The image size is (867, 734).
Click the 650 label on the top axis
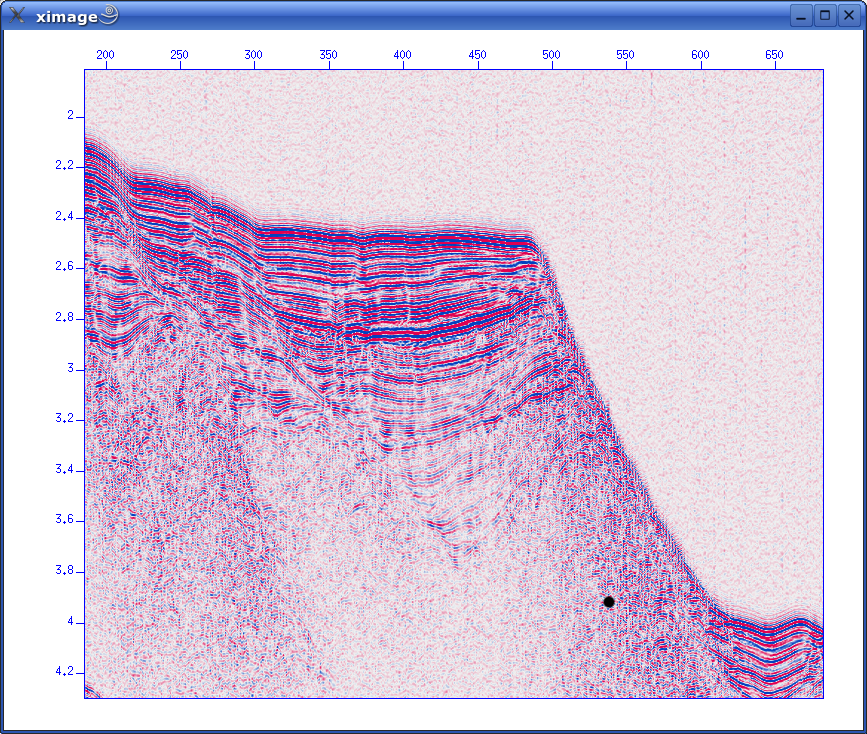(x=775, y=54)
